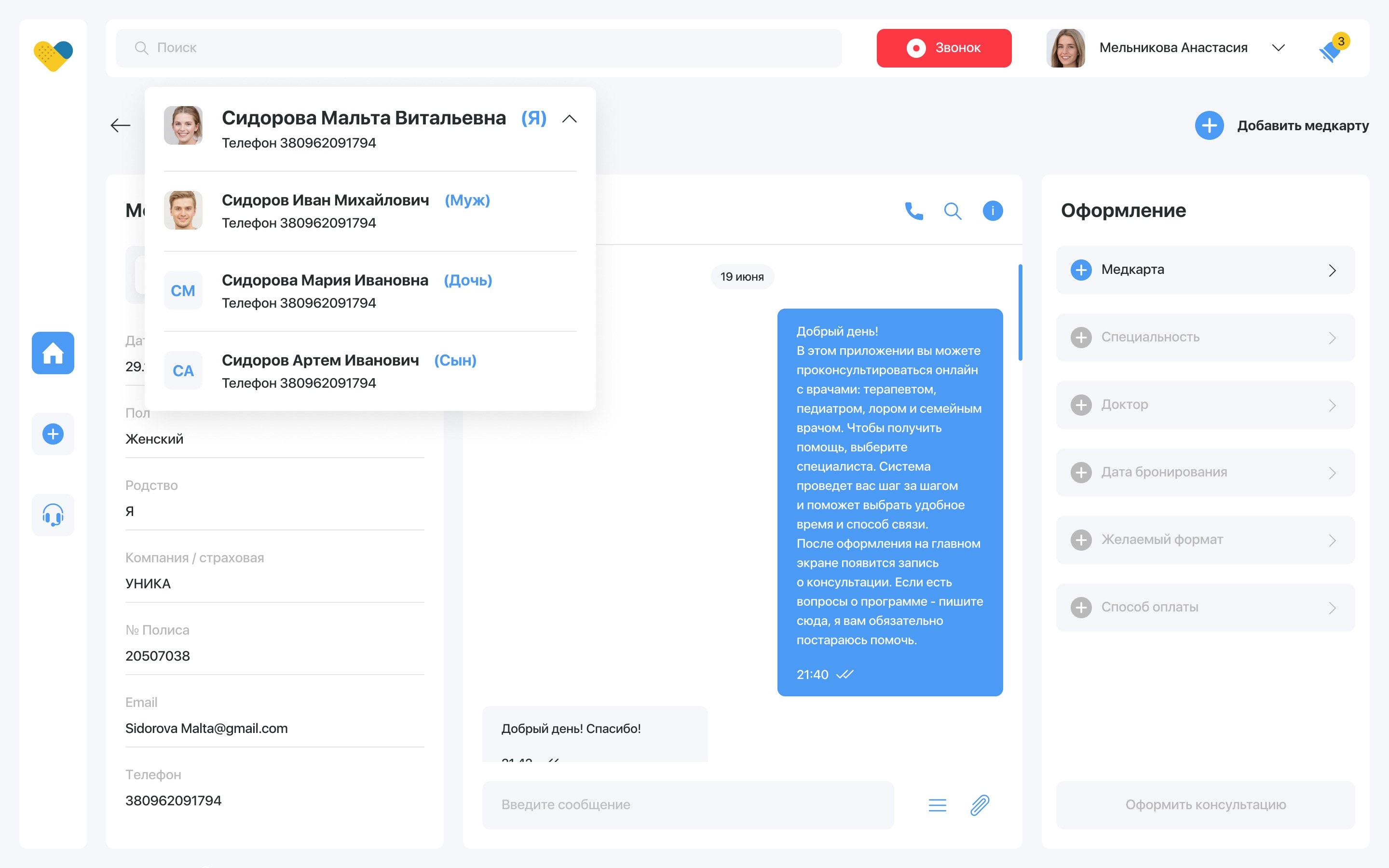The image size is (1389, 868).
Task: Click Добавить медкарту label
Action: (x=1303, y=125)
